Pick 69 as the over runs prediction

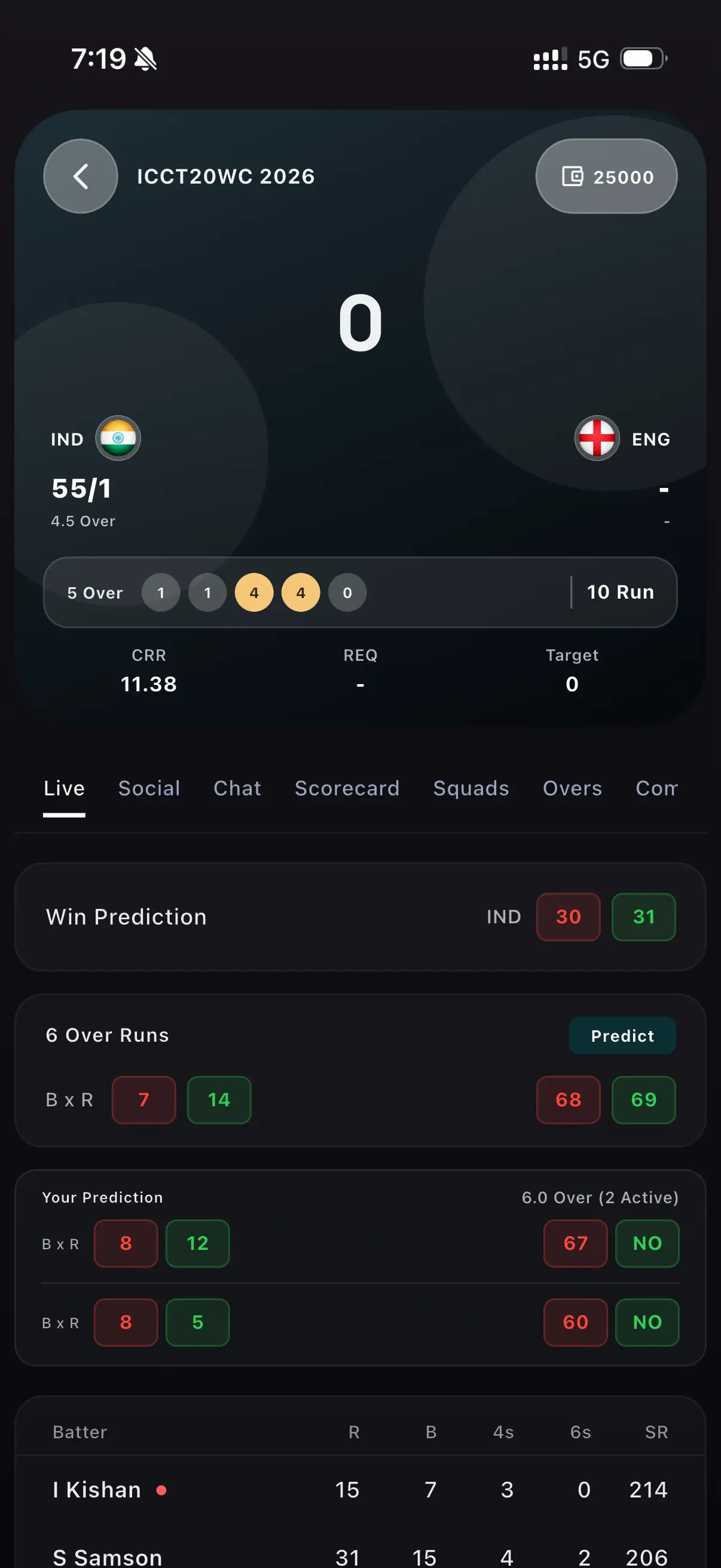tap(643, 1099)
